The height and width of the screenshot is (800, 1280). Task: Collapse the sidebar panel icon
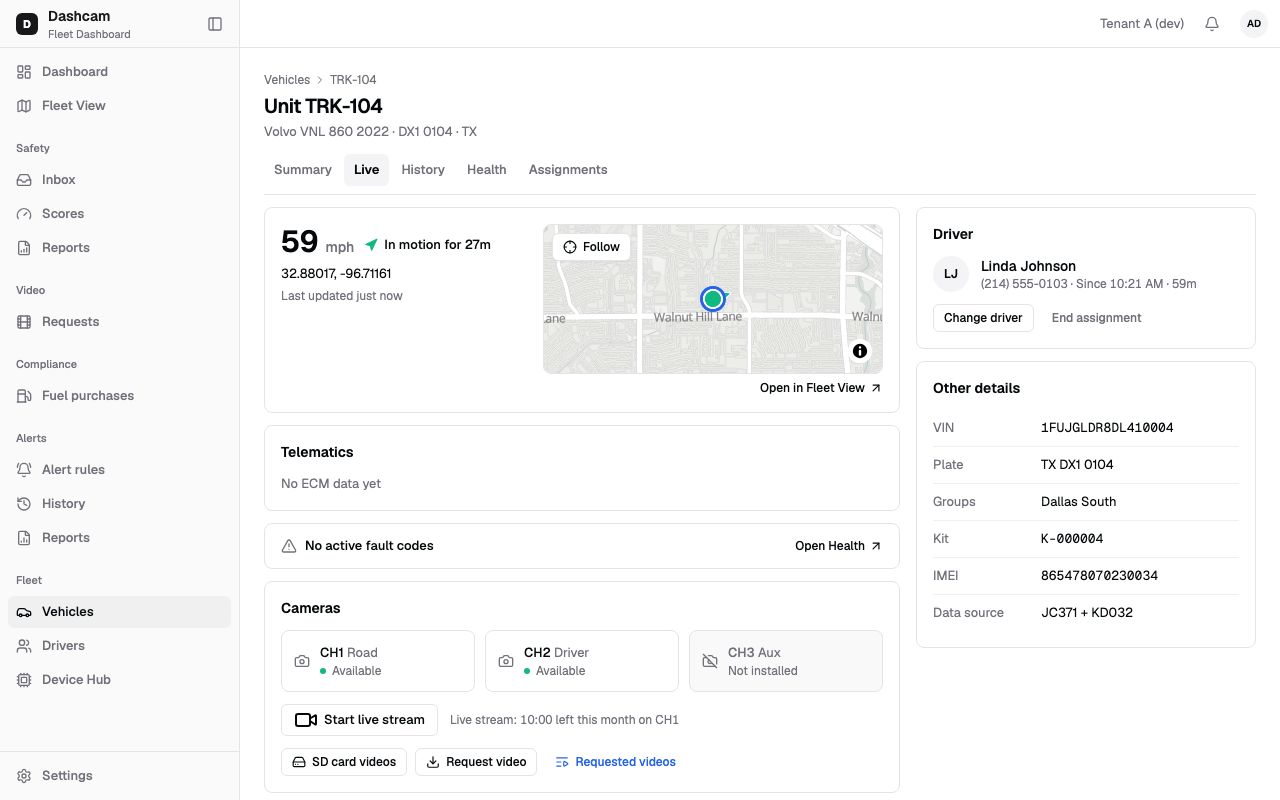(215, 24)
